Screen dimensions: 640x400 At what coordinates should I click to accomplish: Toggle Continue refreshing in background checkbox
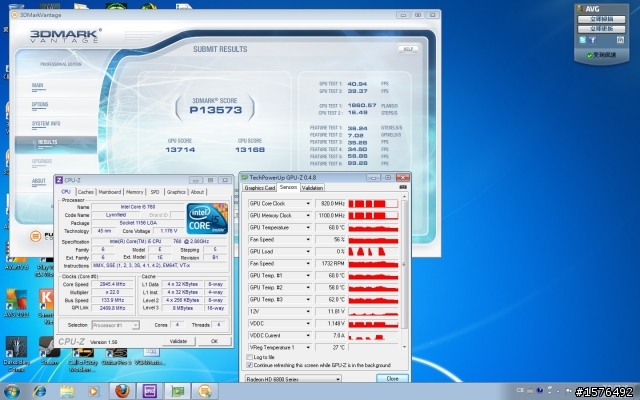[x=249, y=365]
